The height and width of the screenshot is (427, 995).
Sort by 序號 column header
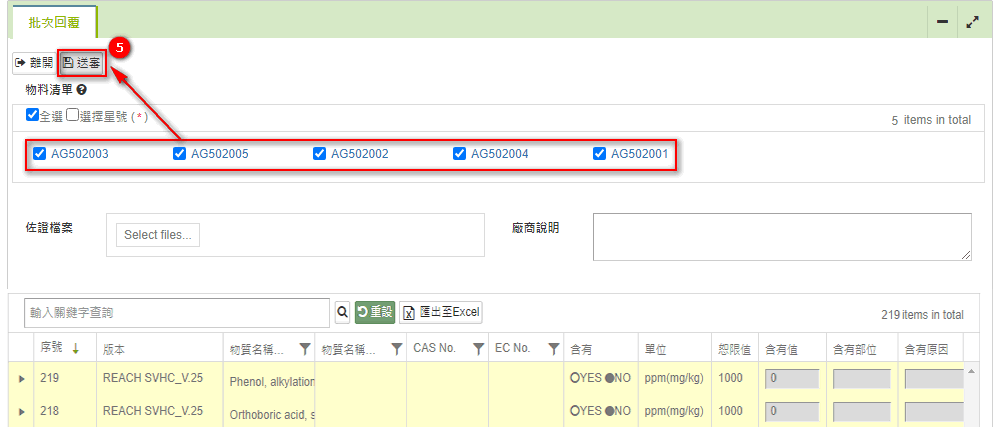click(52, 349)
